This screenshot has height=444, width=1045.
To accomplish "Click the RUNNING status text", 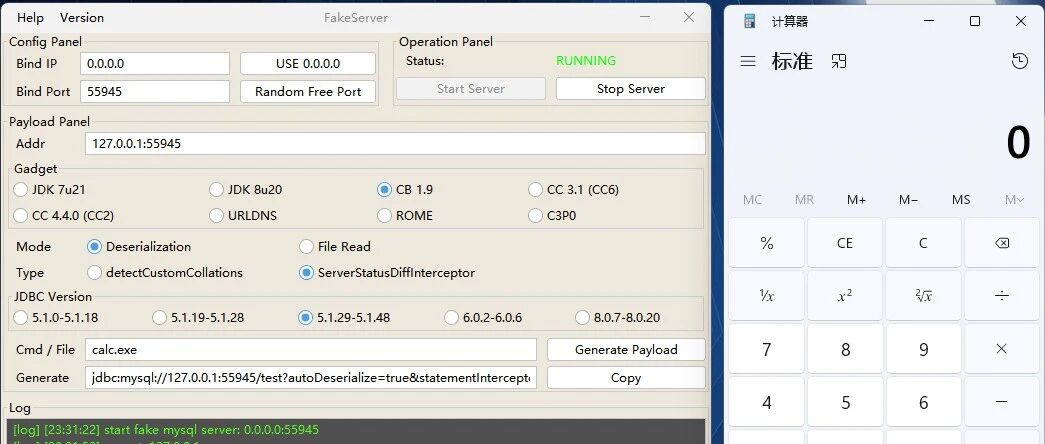I will [x=586, y=61].
